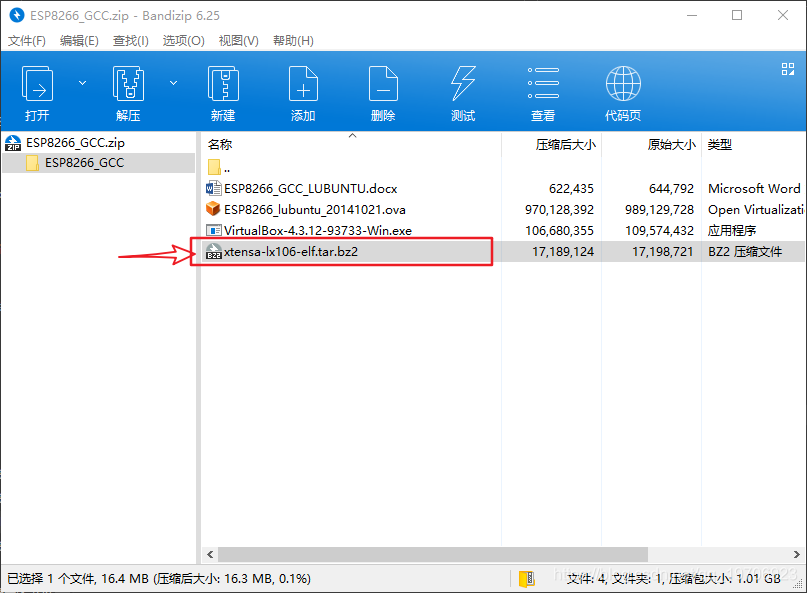Open the 选项(O) menu

[184, 41]
